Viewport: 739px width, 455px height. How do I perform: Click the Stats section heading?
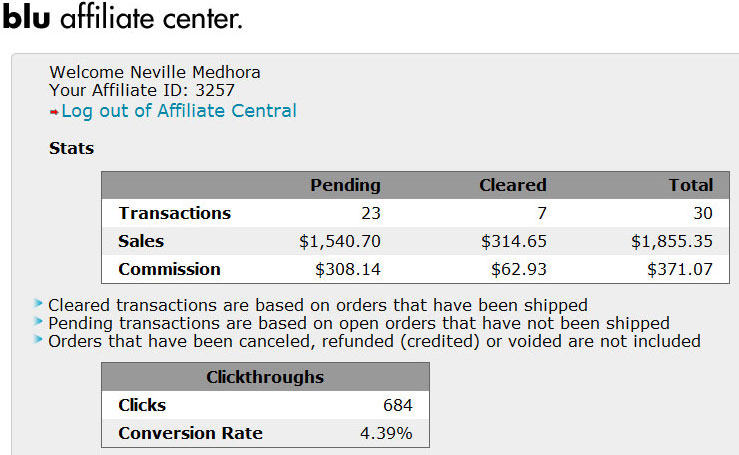(x=71, y=148)
